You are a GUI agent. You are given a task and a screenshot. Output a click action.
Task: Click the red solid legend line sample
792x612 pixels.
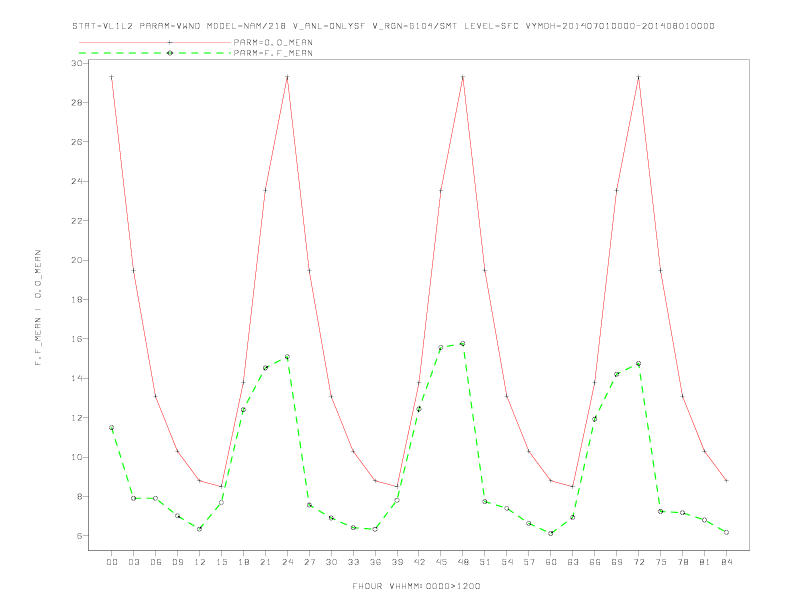pyautogui.click(x=155, y=42)
